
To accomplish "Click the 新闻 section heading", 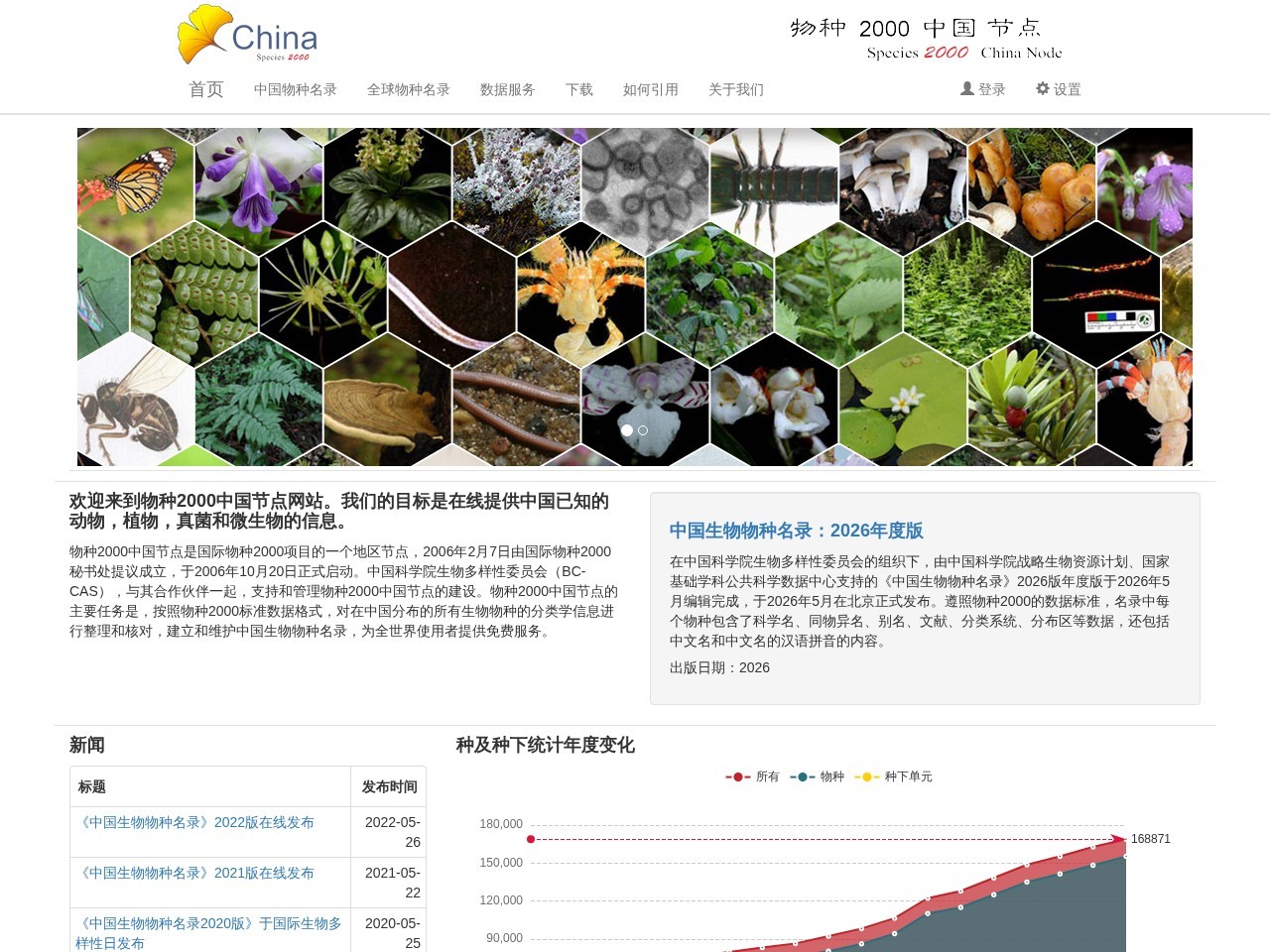I will [x=87, y=745].
